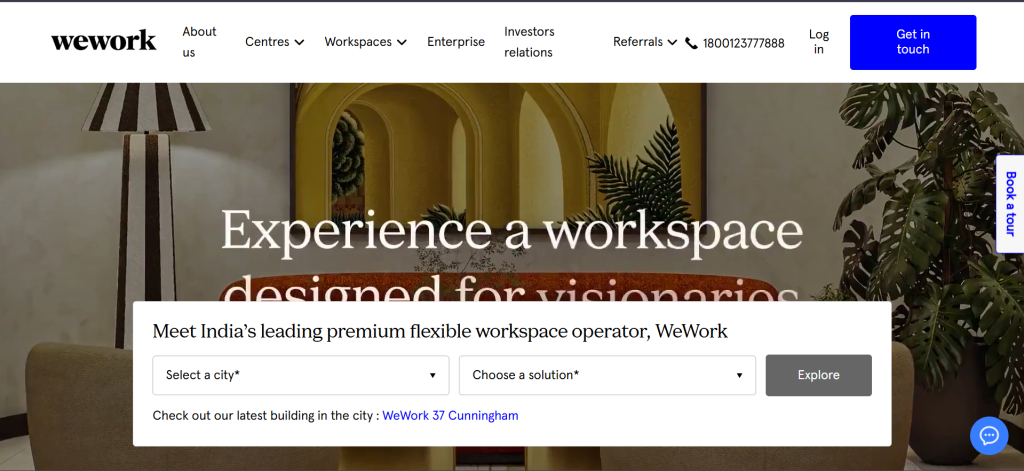This screenshot has width=1024, height=471.
Task: Click the phone handset icon
Action: tap(692, 44)
